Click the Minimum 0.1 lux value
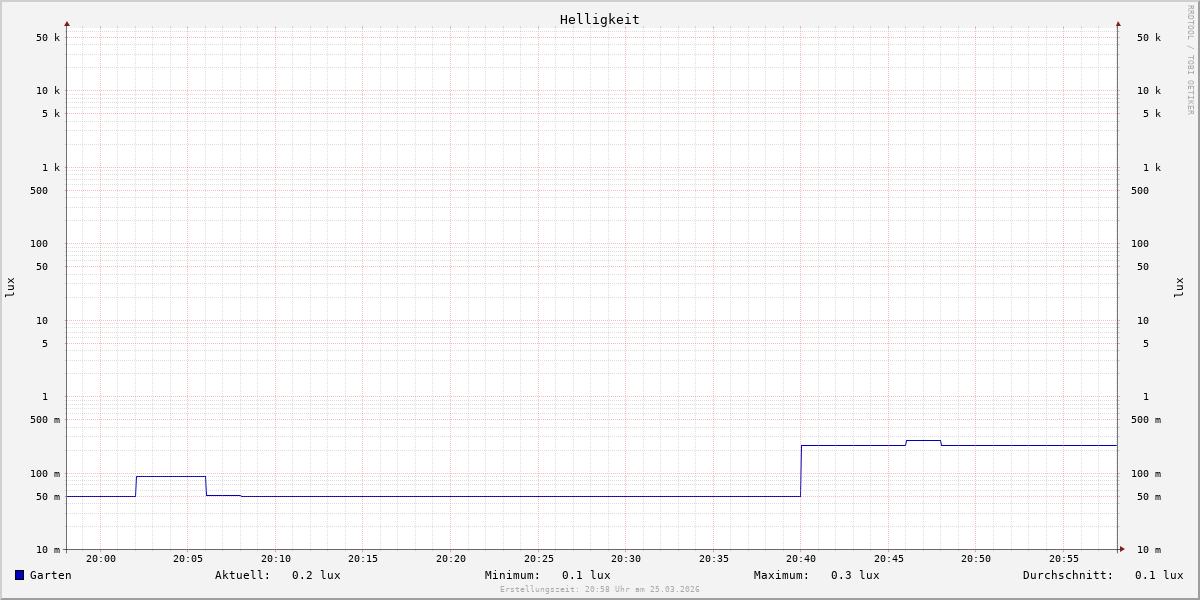The height and width of the screenshot is (600, 1200). tap(586, 575)
